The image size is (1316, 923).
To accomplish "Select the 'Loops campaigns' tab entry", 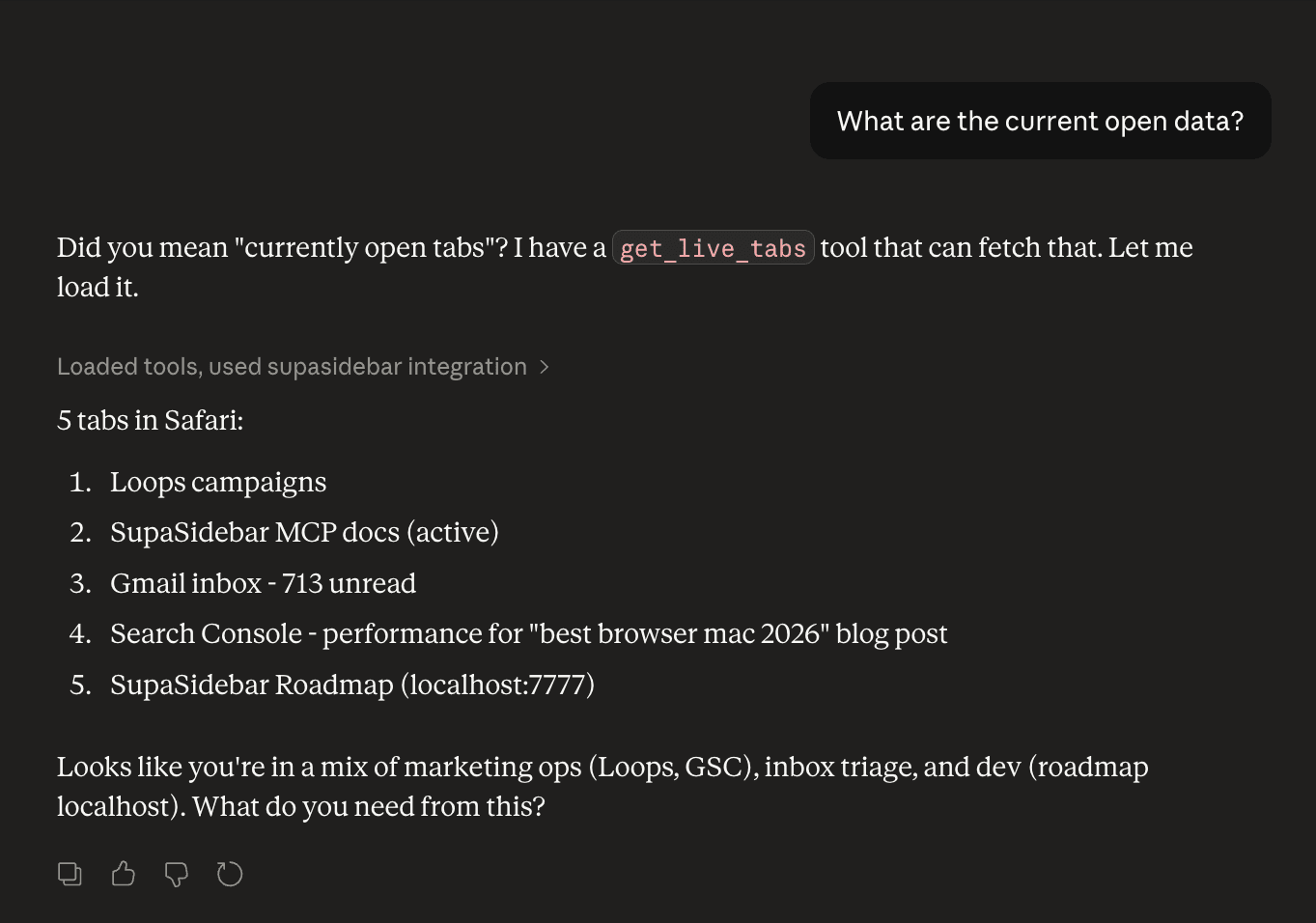I will point(218,482).
